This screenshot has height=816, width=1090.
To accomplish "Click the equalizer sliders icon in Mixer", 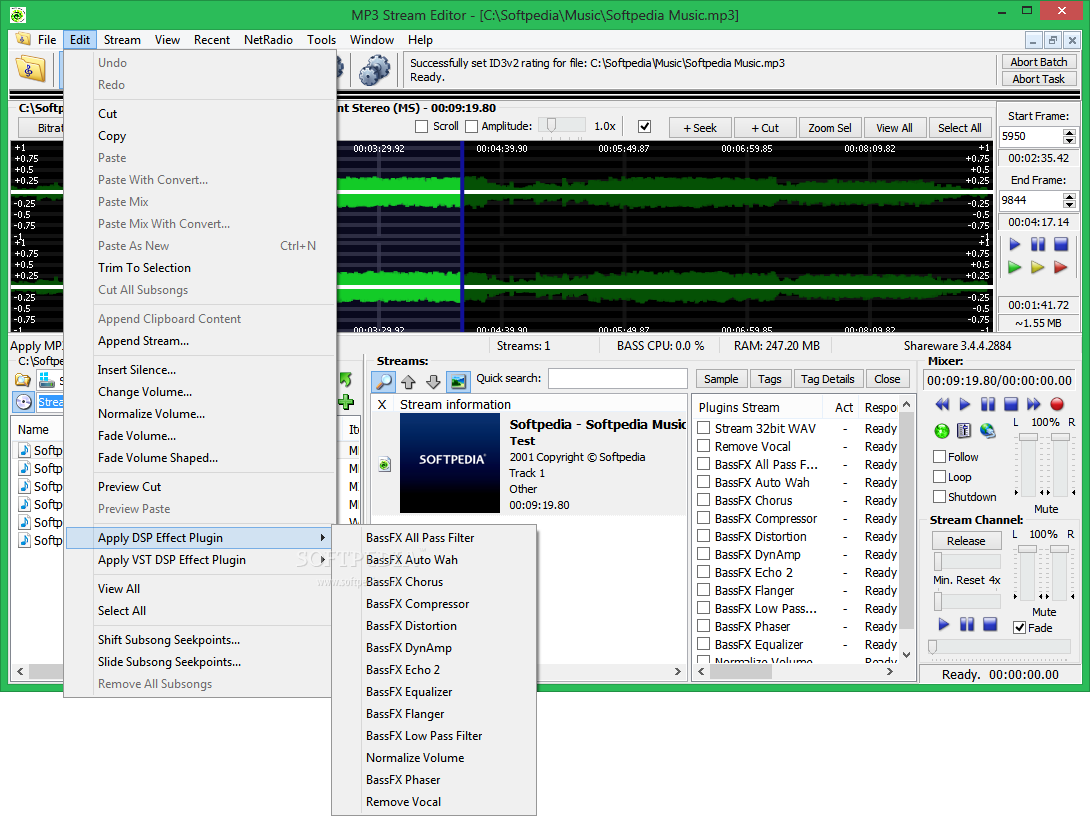I will click(964, 431).
